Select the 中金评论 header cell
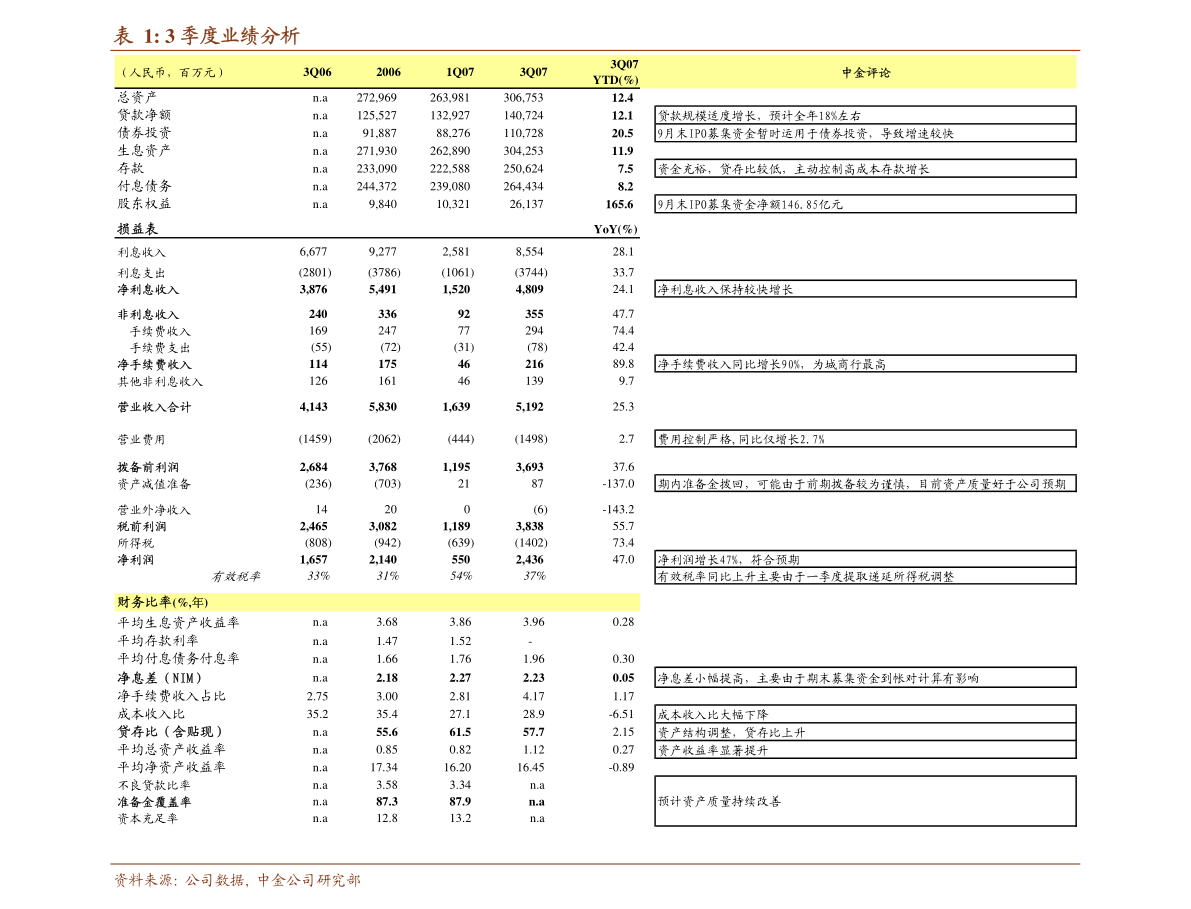Viewport: 1191px width, 909px height. [x=865, y=72]
